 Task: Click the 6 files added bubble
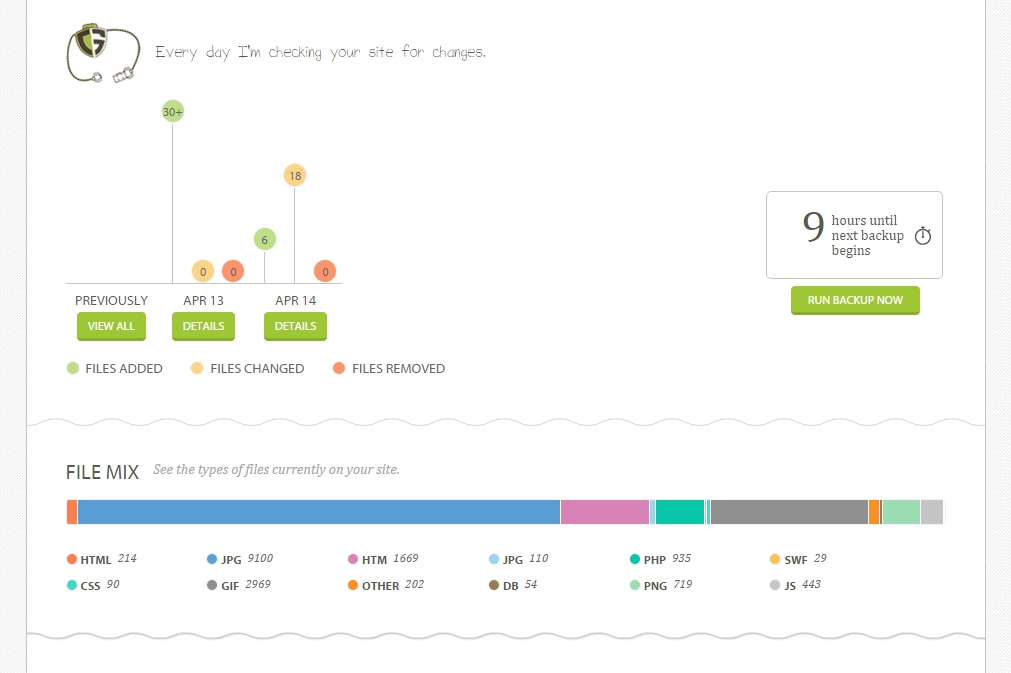coord(264,240)
